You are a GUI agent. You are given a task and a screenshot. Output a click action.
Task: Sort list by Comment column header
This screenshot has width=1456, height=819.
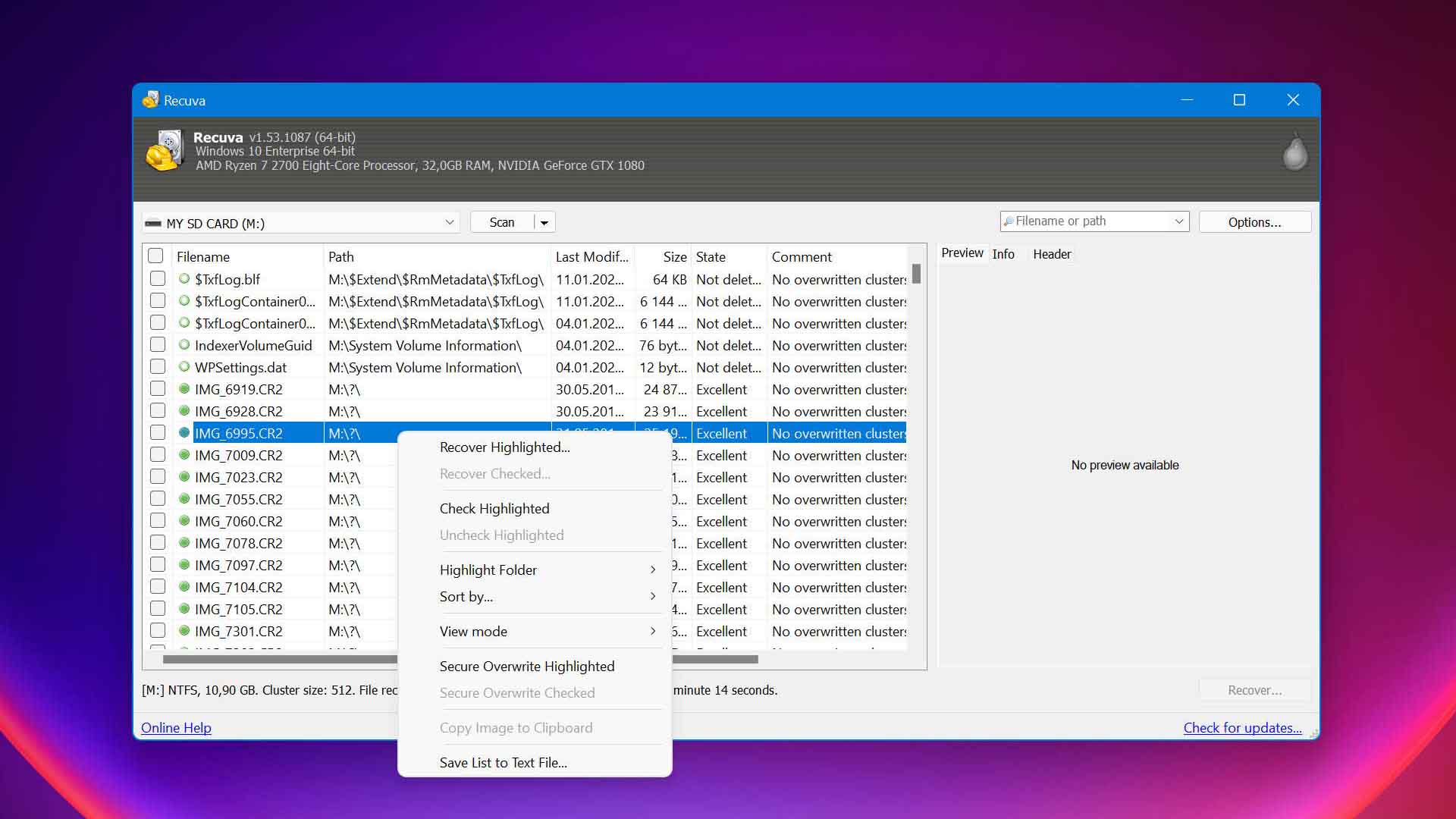(x=837, y=257)
